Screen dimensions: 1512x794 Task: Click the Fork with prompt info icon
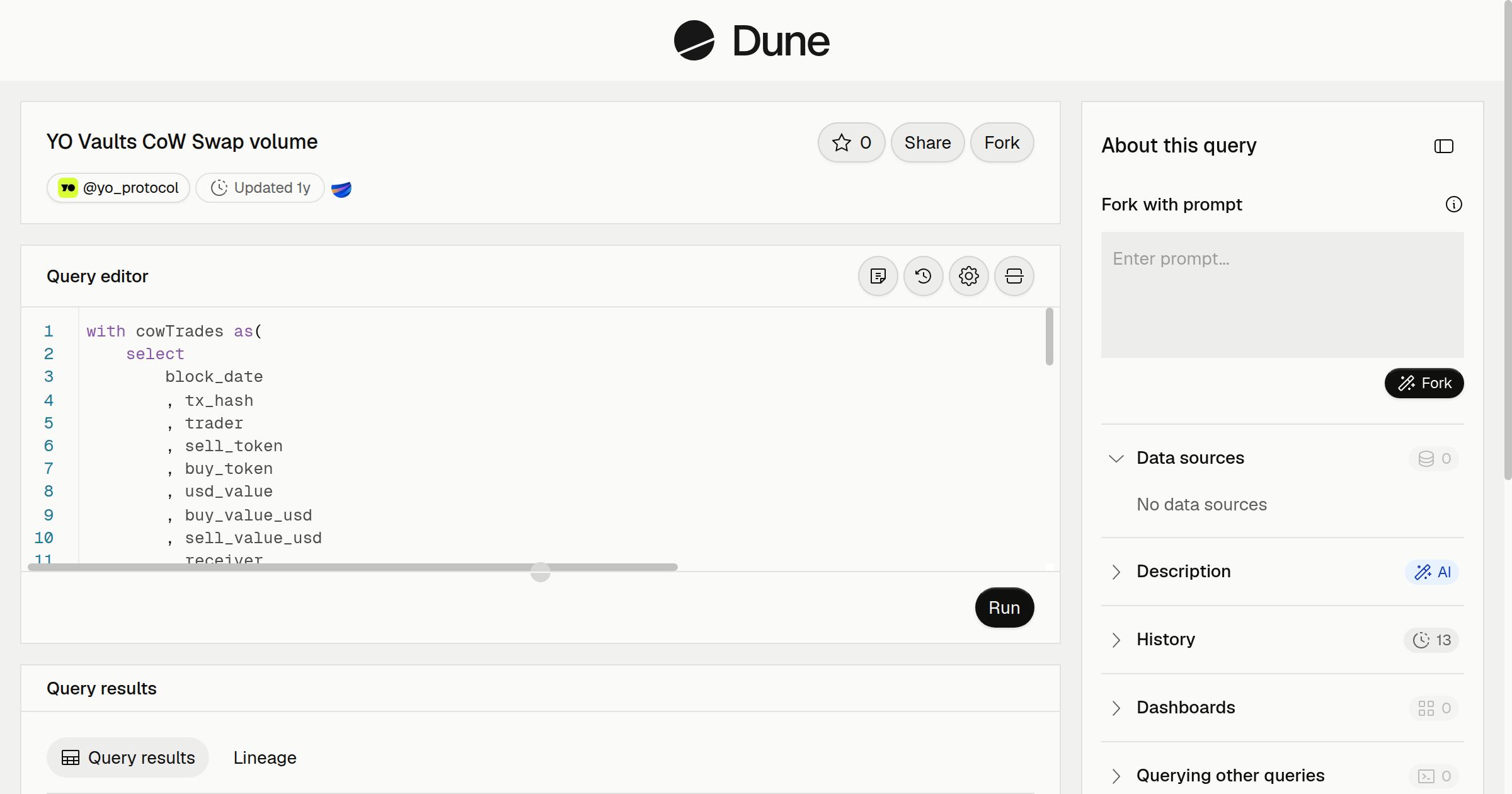click(x=1453, y=204)
